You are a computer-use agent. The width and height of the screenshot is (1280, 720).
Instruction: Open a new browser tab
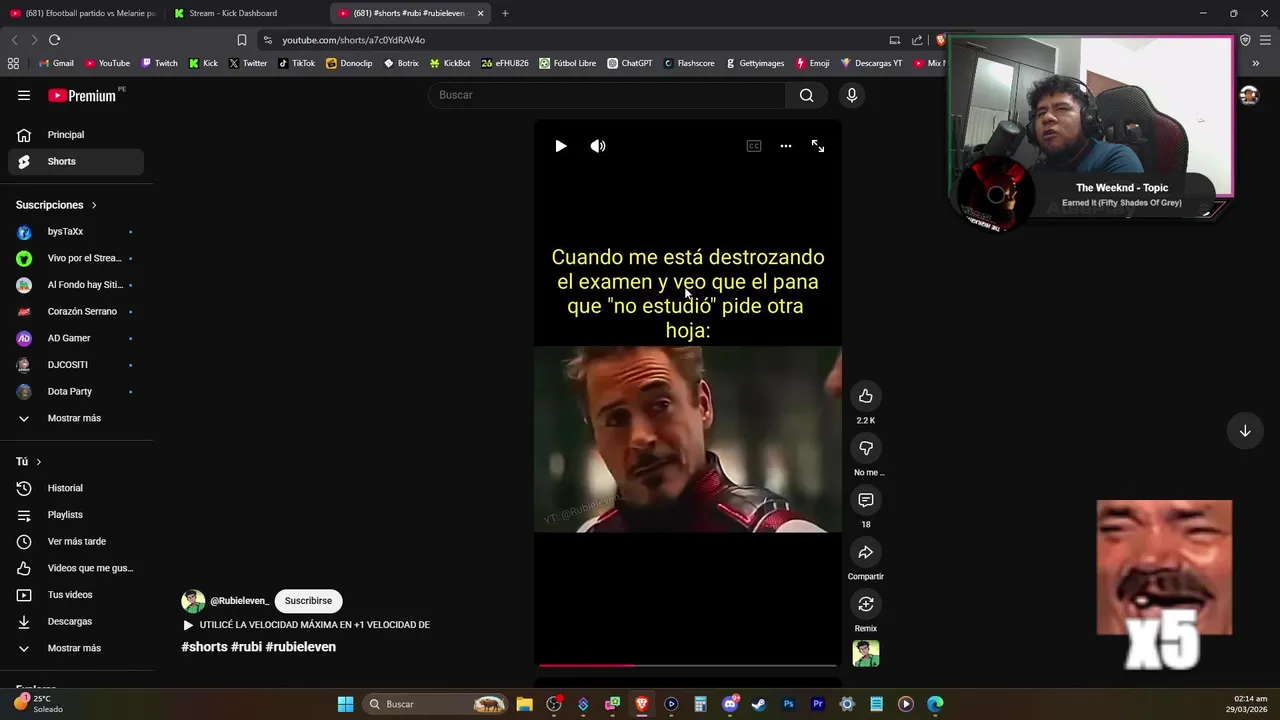pos(505,13)
